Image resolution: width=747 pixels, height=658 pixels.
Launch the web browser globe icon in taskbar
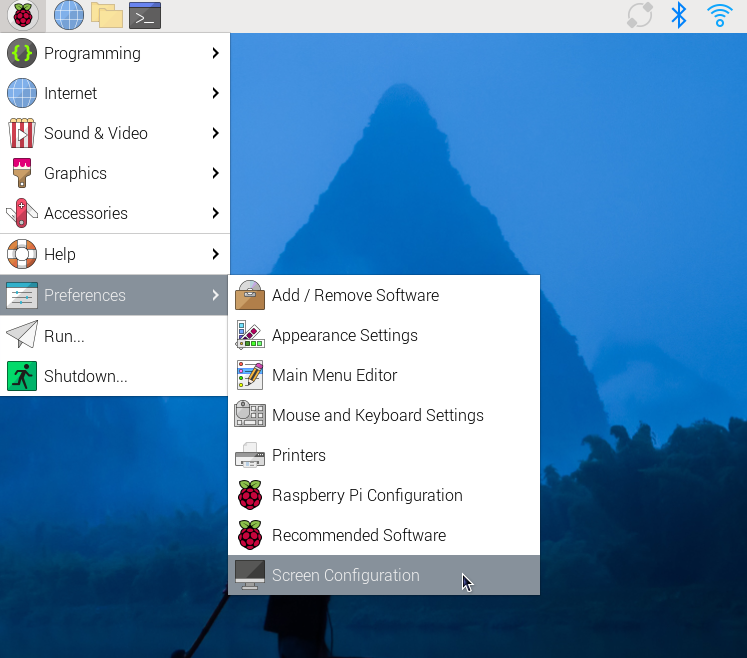[x=69, y=16]
